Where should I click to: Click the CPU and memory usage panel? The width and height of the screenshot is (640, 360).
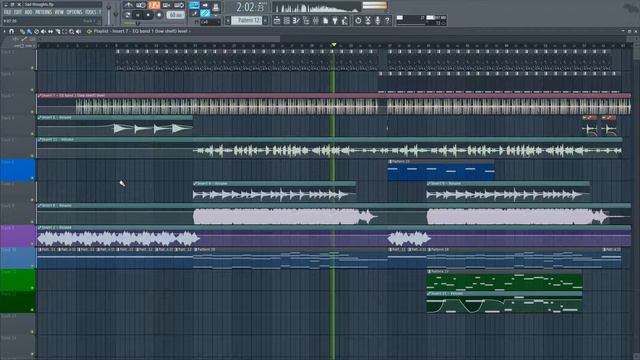tap(421, 20)
